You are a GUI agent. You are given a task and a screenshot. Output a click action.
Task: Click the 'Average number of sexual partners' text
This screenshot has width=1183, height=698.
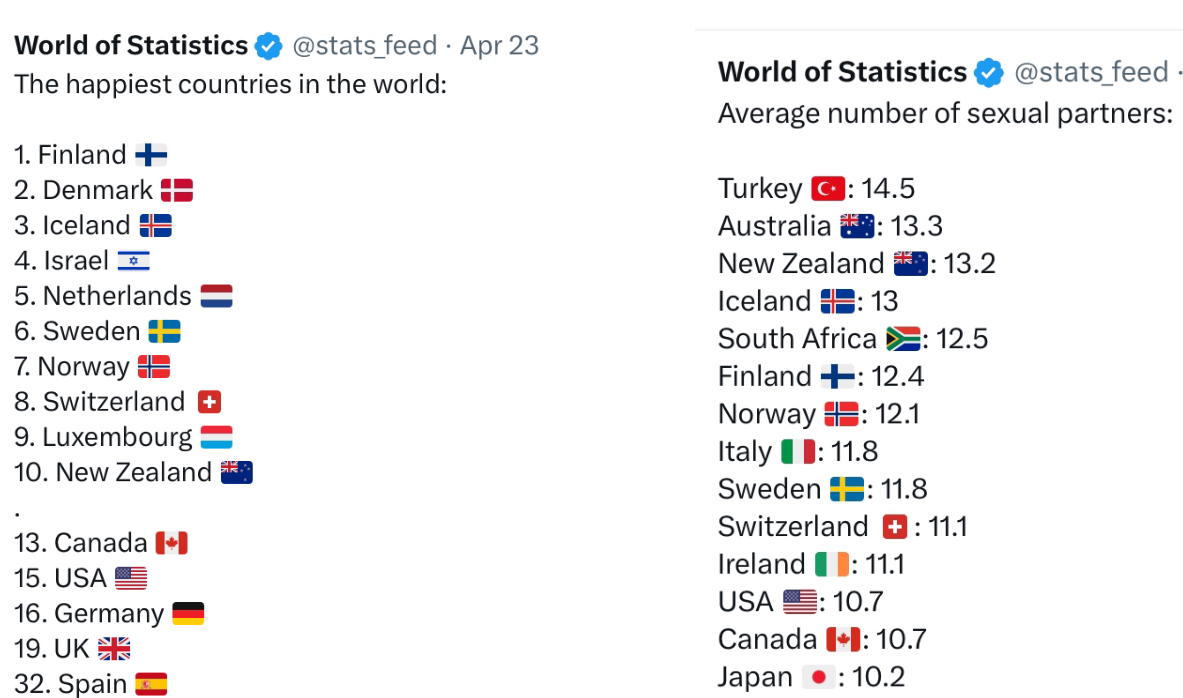944,114
